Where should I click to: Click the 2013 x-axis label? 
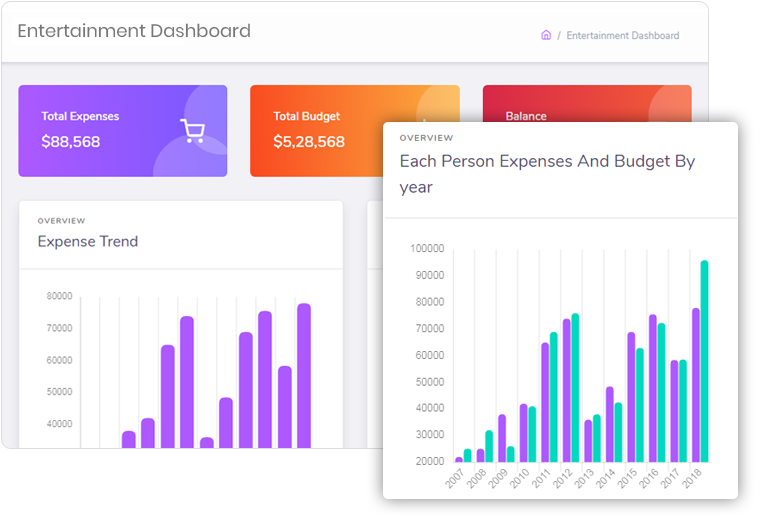point(584,478)
